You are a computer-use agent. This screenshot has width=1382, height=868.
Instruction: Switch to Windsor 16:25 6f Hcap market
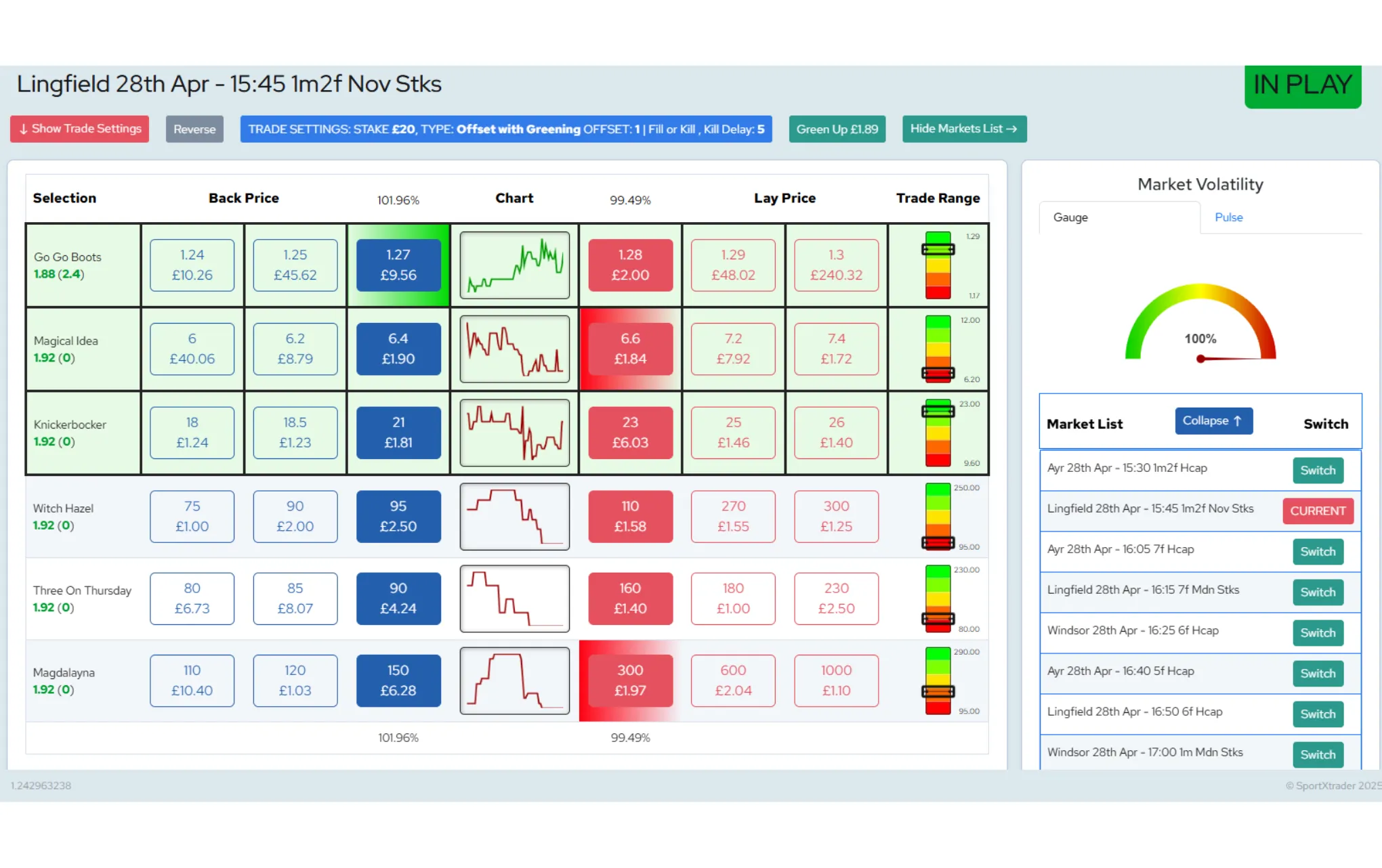(x=1318, y=633)
